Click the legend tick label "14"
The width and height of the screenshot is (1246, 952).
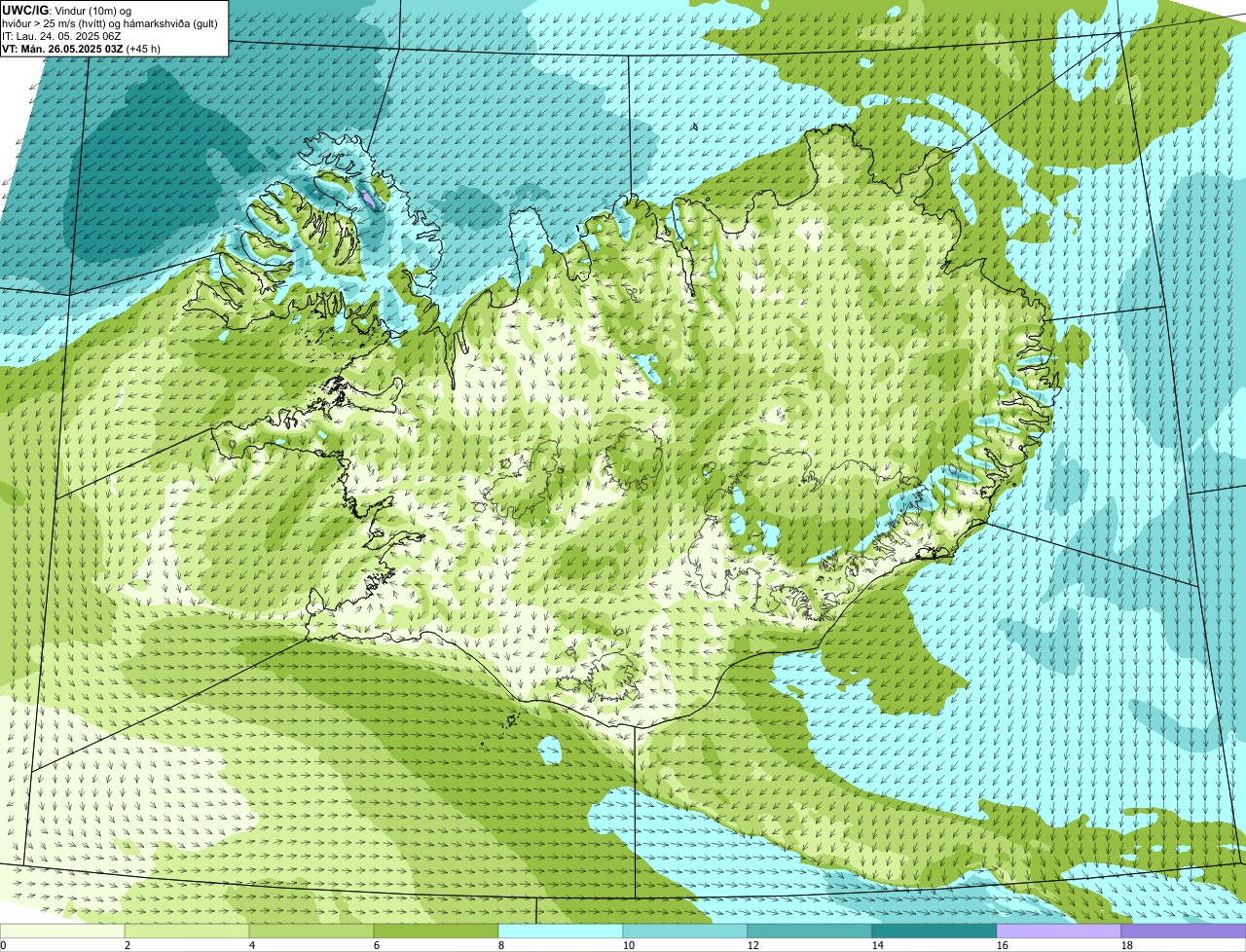click(x=877, y=945)
